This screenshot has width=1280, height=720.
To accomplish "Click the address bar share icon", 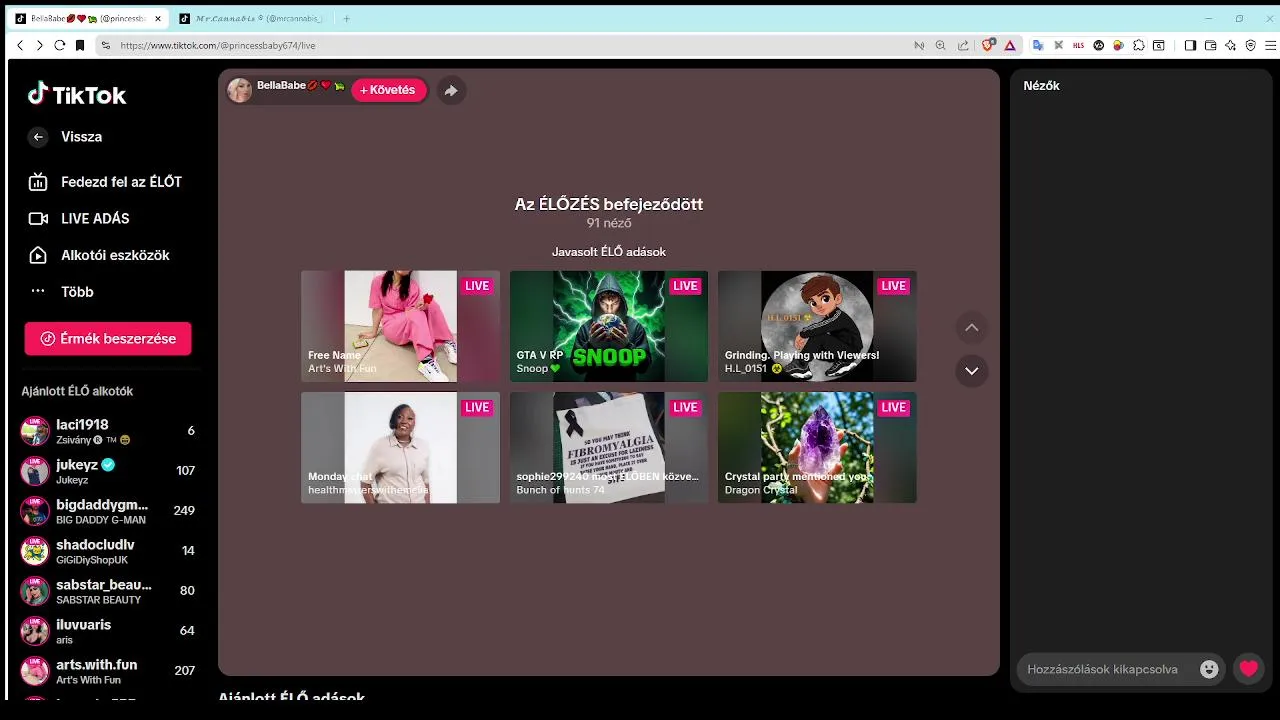I will point(962,45).
